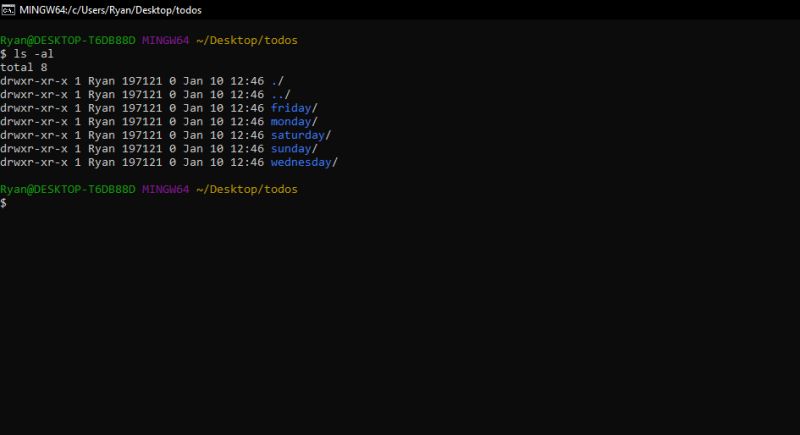800x435 pixels.
Task: Select the 'ls -al' command text
Action: coord(34,54)
